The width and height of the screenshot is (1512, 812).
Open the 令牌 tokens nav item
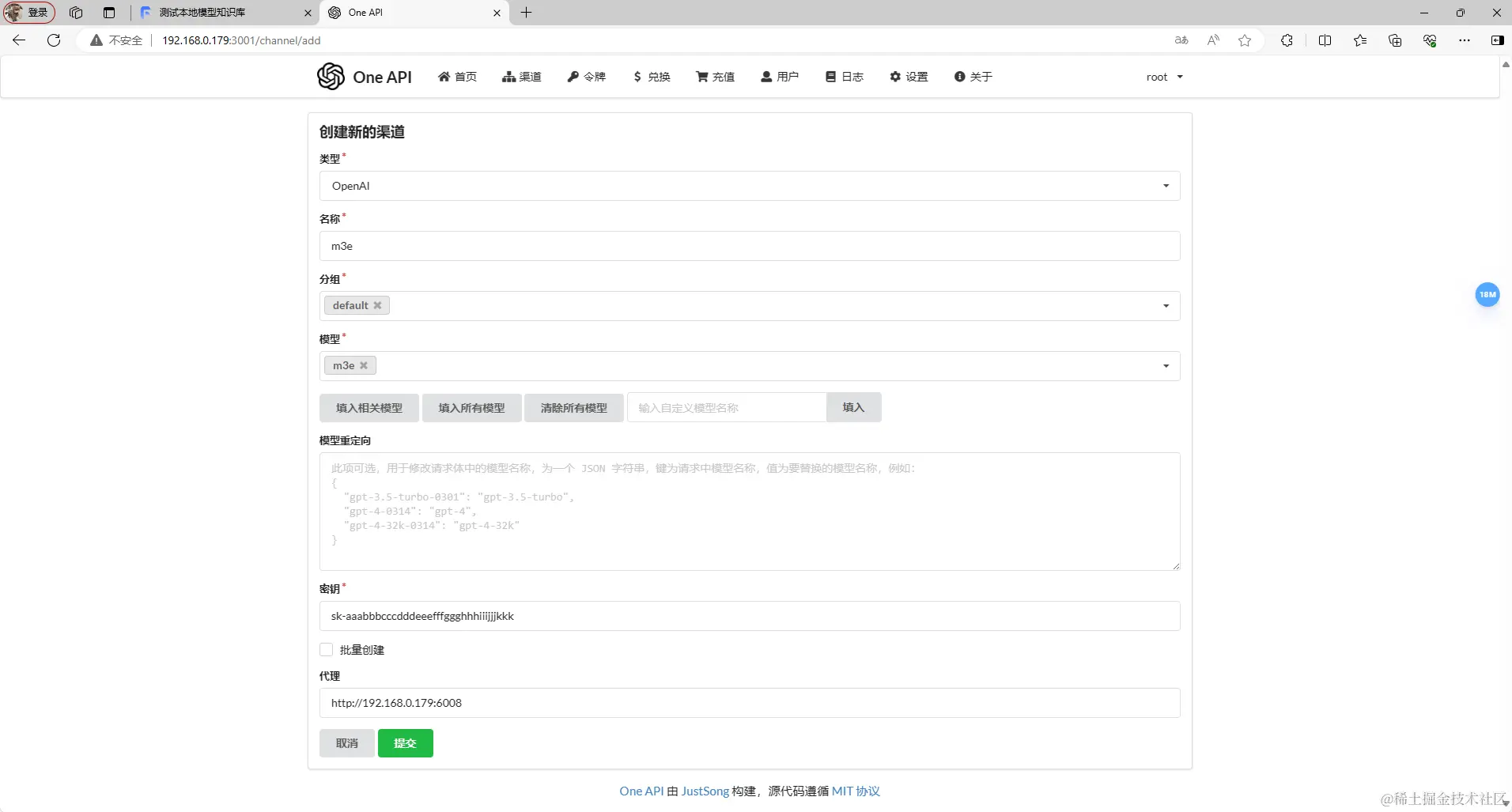587,77
